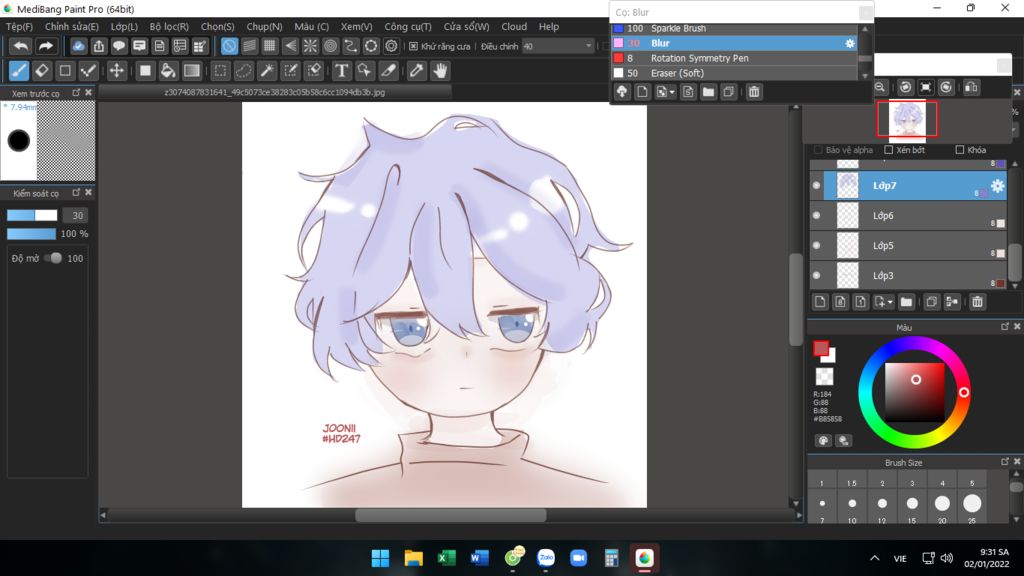
Task: Activate the Lasso select tool
Action: click(244, 71)
